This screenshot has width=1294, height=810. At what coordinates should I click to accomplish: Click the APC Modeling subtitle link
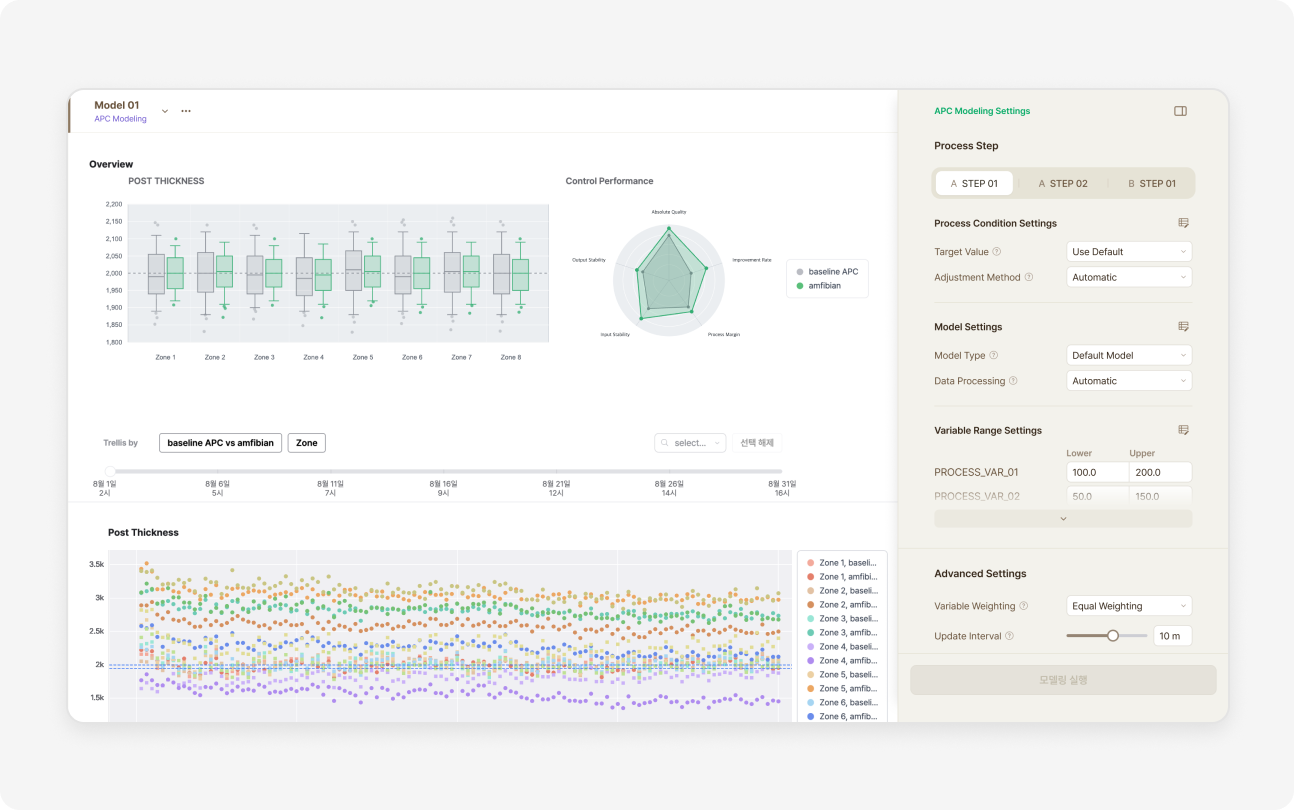pyautogui.click(x=120, y=119)
